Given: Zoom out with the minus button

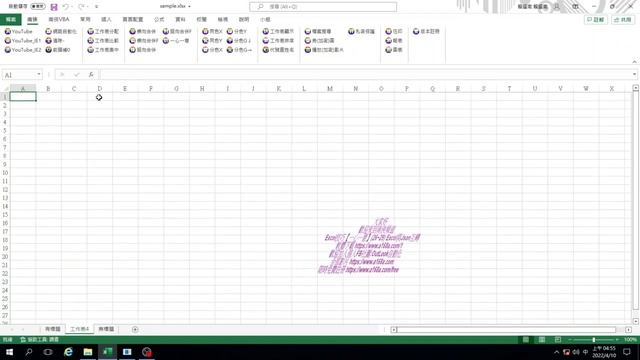Looking at the screenshot, I should tap(571, 340).
